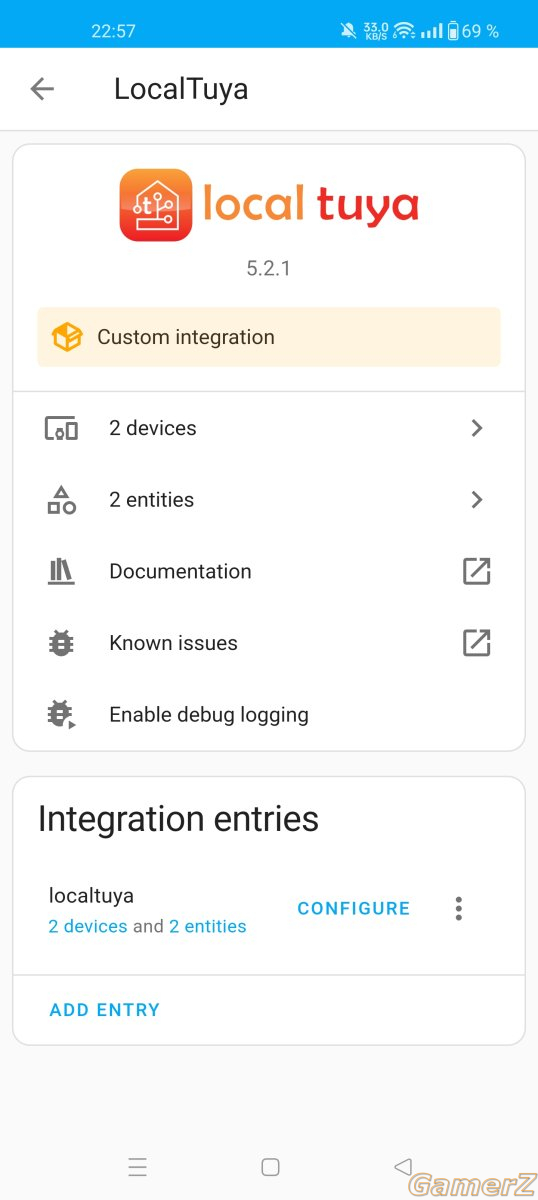Select Enable debug logging

click(269, 715)
